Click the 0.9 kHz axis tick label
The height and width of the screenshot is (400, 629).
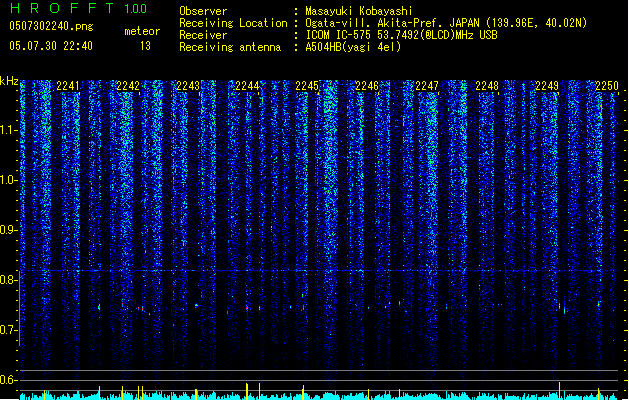pyautogui.click(x=9, y=230)
